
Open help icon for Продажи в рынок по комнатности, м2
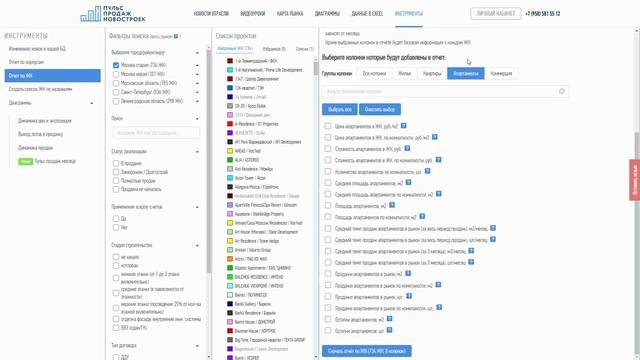click(x=438, y=284)
